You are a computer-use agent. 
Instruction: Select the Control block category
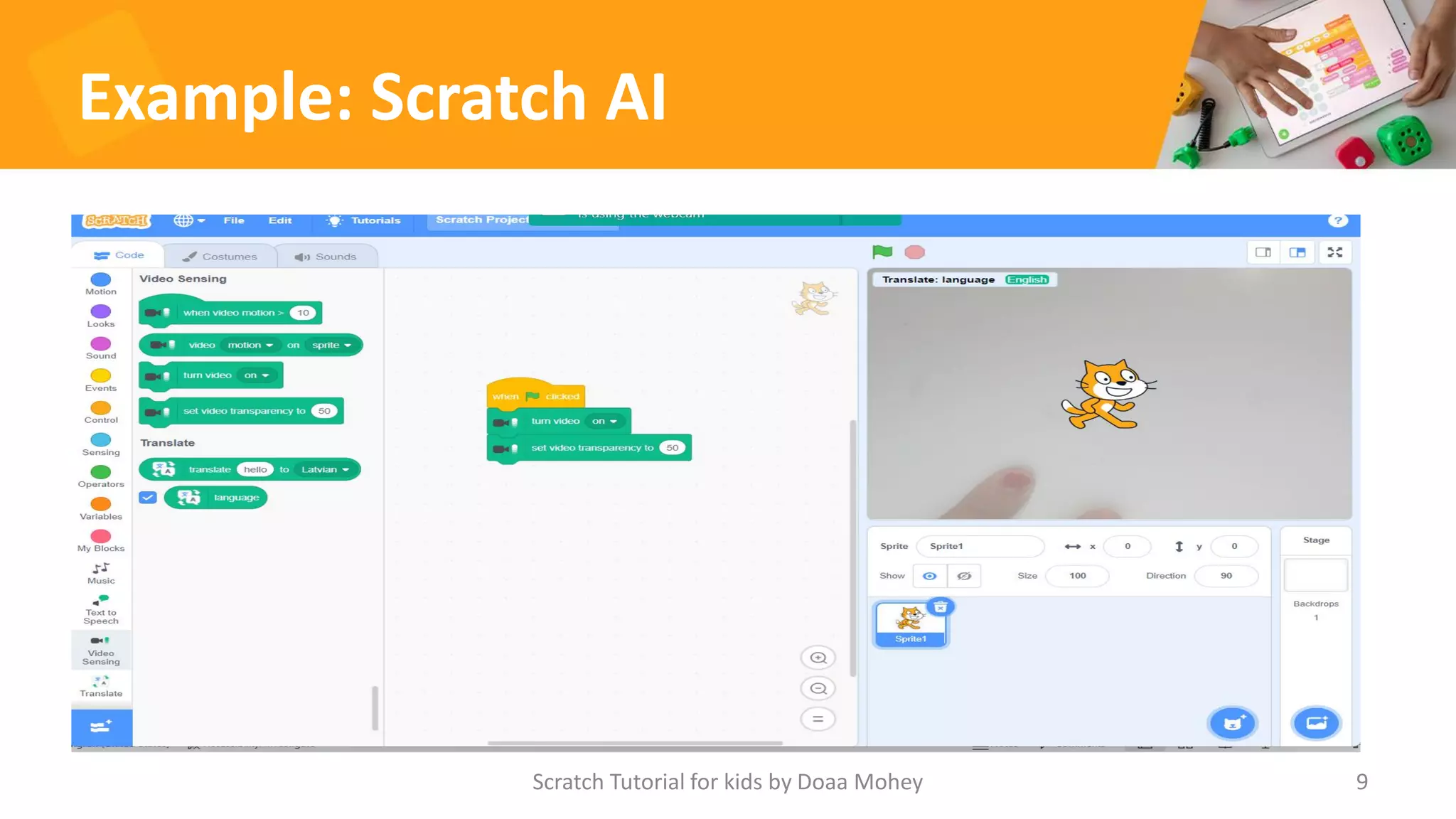(101, 412)
